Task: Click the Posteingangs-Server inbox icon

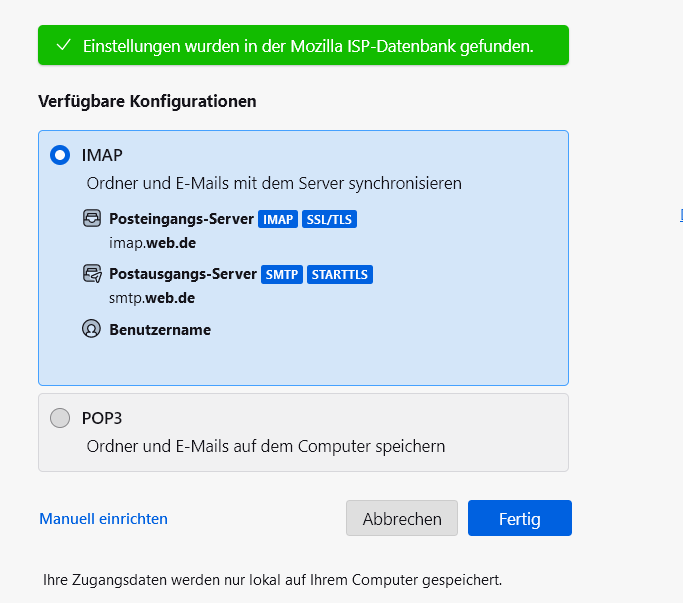Action: pos(92,218)
